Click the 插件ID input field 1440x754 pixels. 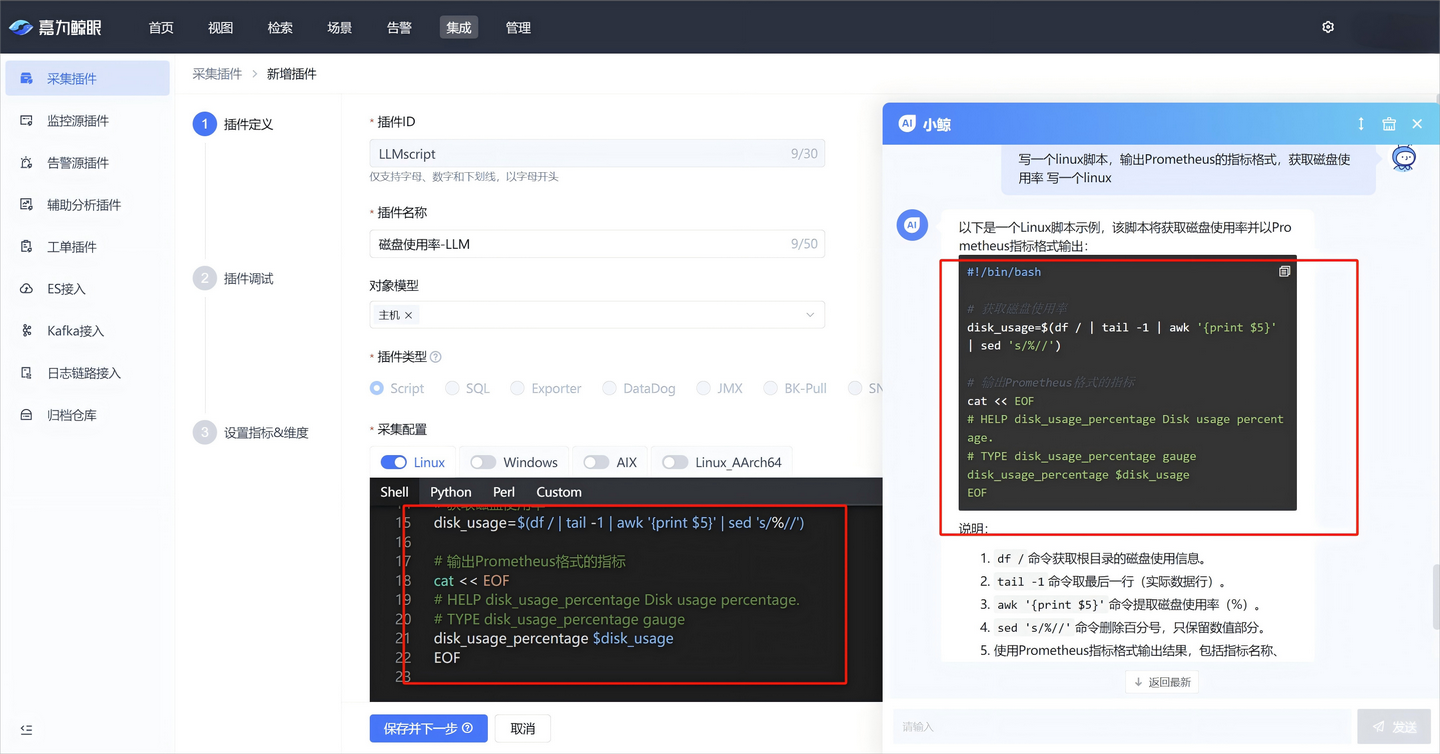click(x=597, y=154)
